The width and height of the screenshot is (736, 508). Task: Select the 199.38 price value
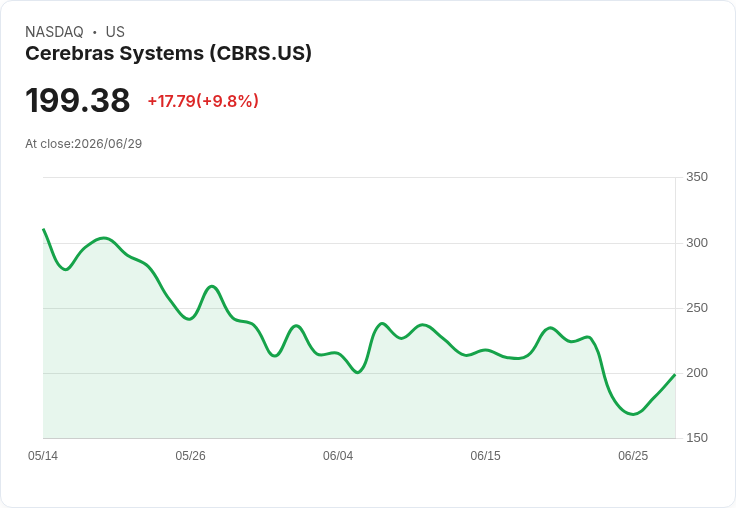pyautogui.click(x=77, y=100)
